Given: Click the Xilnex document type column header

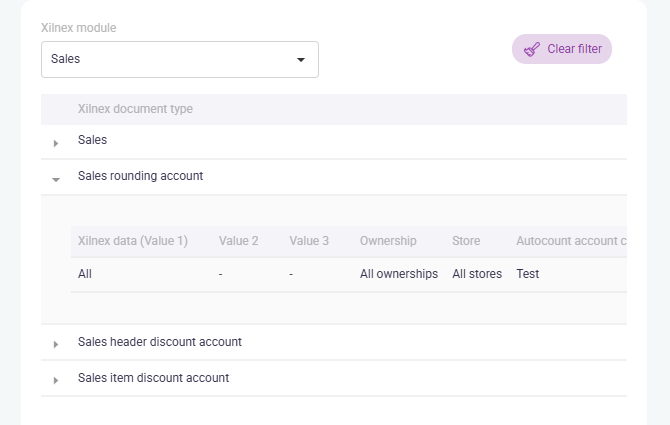Looking at the screenshot, I should click(x=135, y=109).
